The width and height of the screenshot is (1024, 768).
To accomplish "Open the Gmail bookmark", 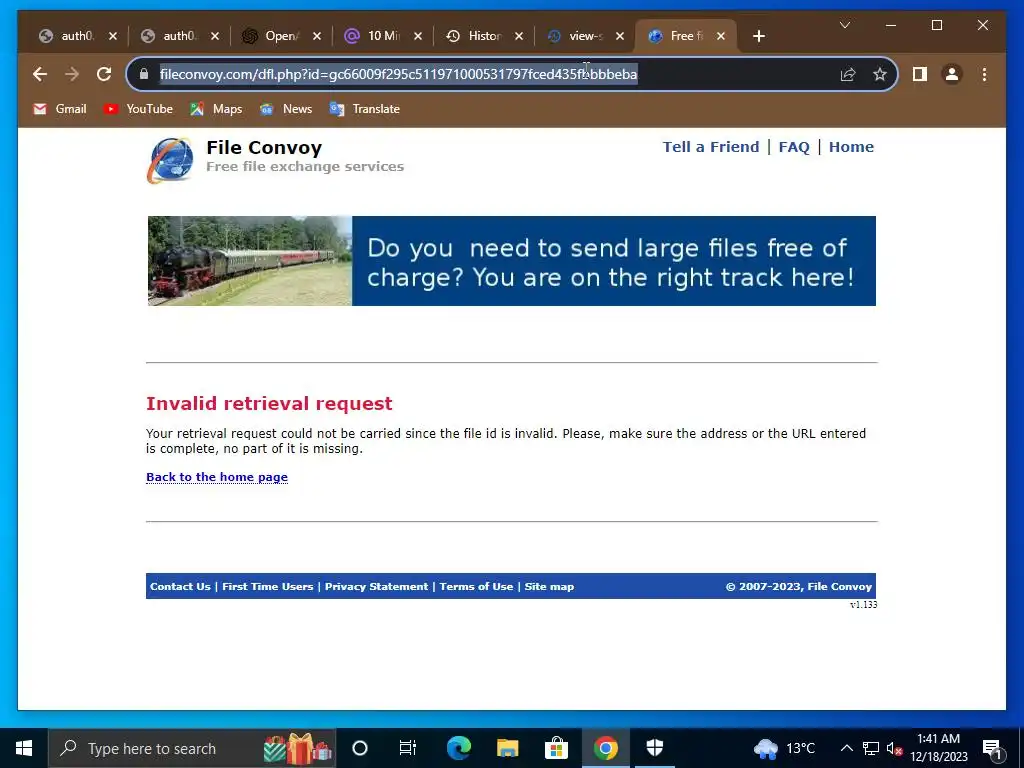I will pos(60,109).
